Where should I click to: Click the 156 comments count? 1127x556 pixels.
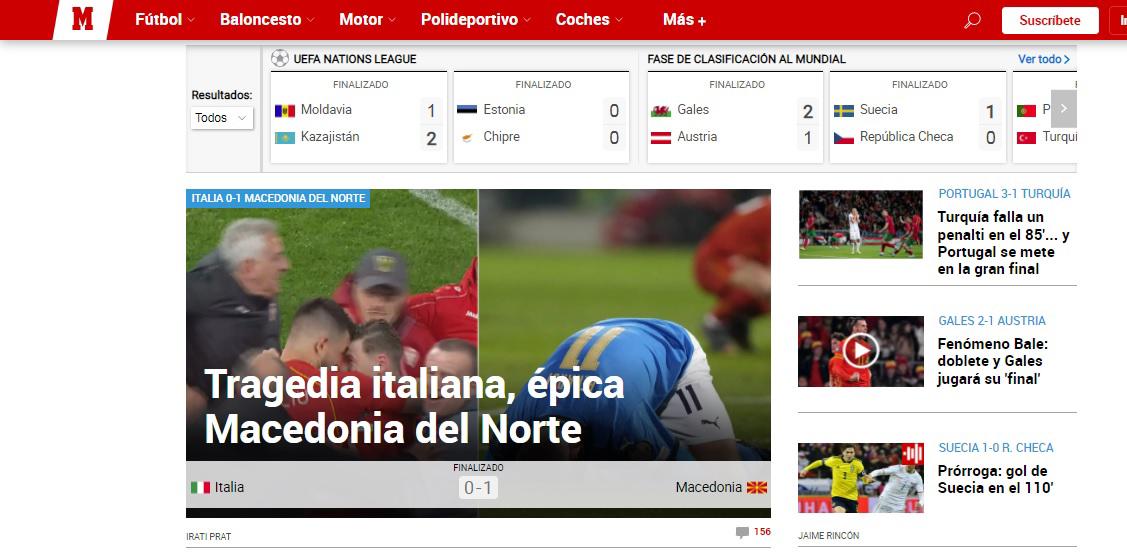point(762,532)
